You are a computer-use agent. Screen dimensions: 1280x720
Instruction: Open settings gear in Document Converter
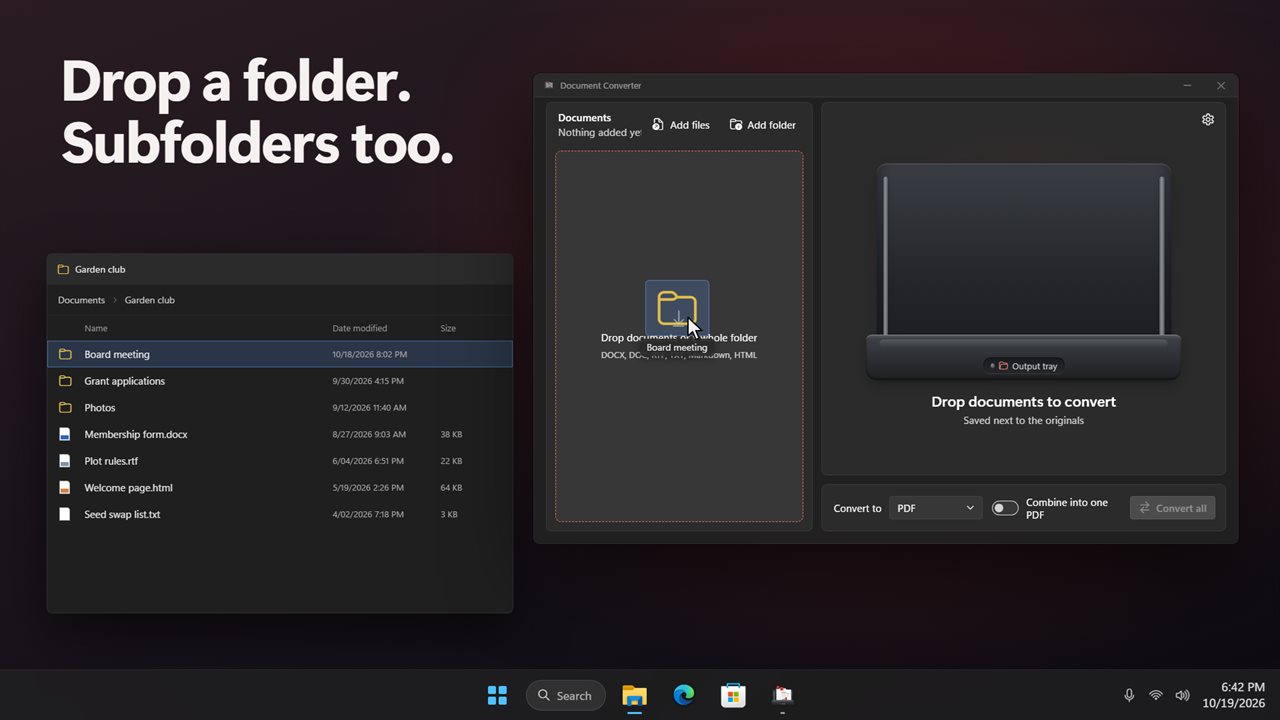tap(1208, 119)
